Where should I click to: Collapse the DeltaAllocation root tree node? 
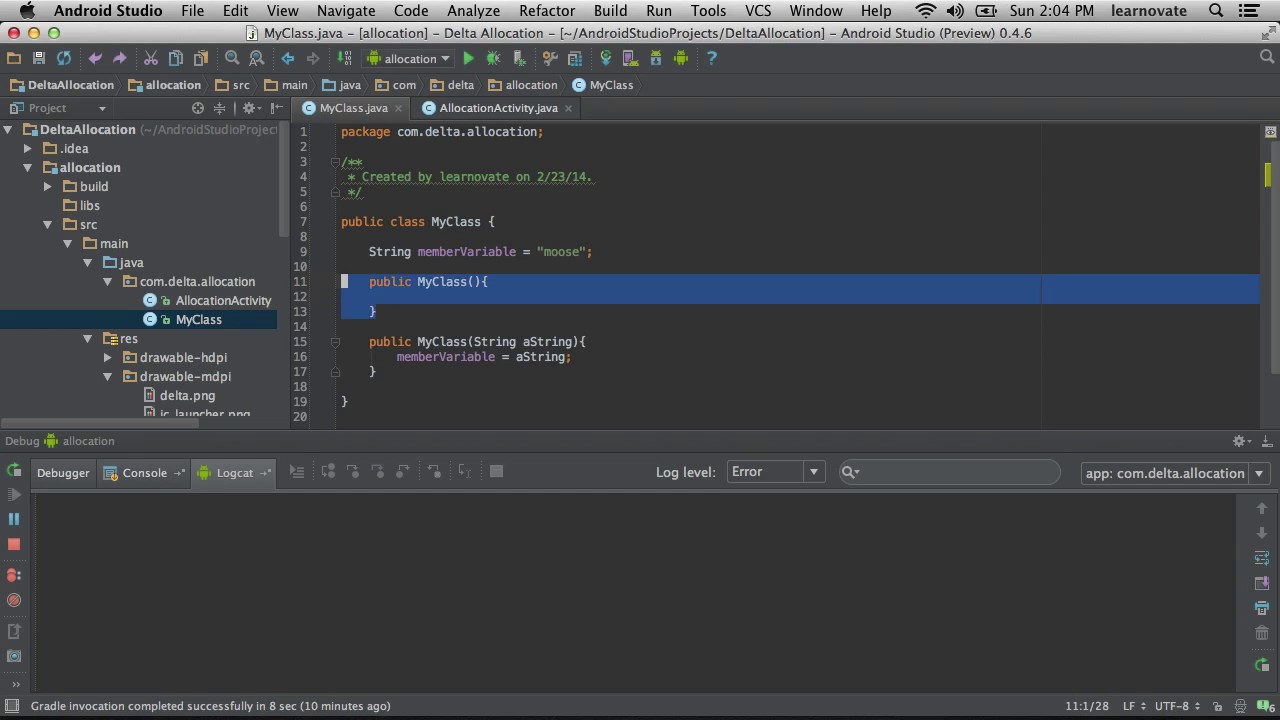[8, 130]
